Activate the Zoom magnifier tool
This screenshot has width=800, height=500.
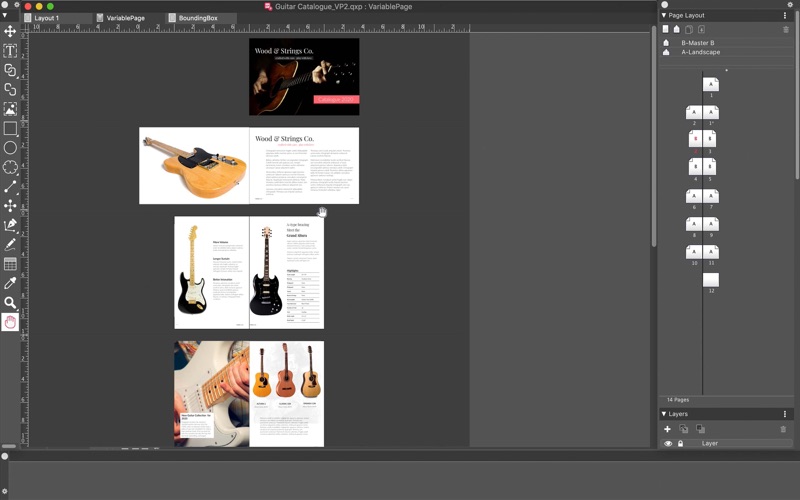tap(10, 302)
